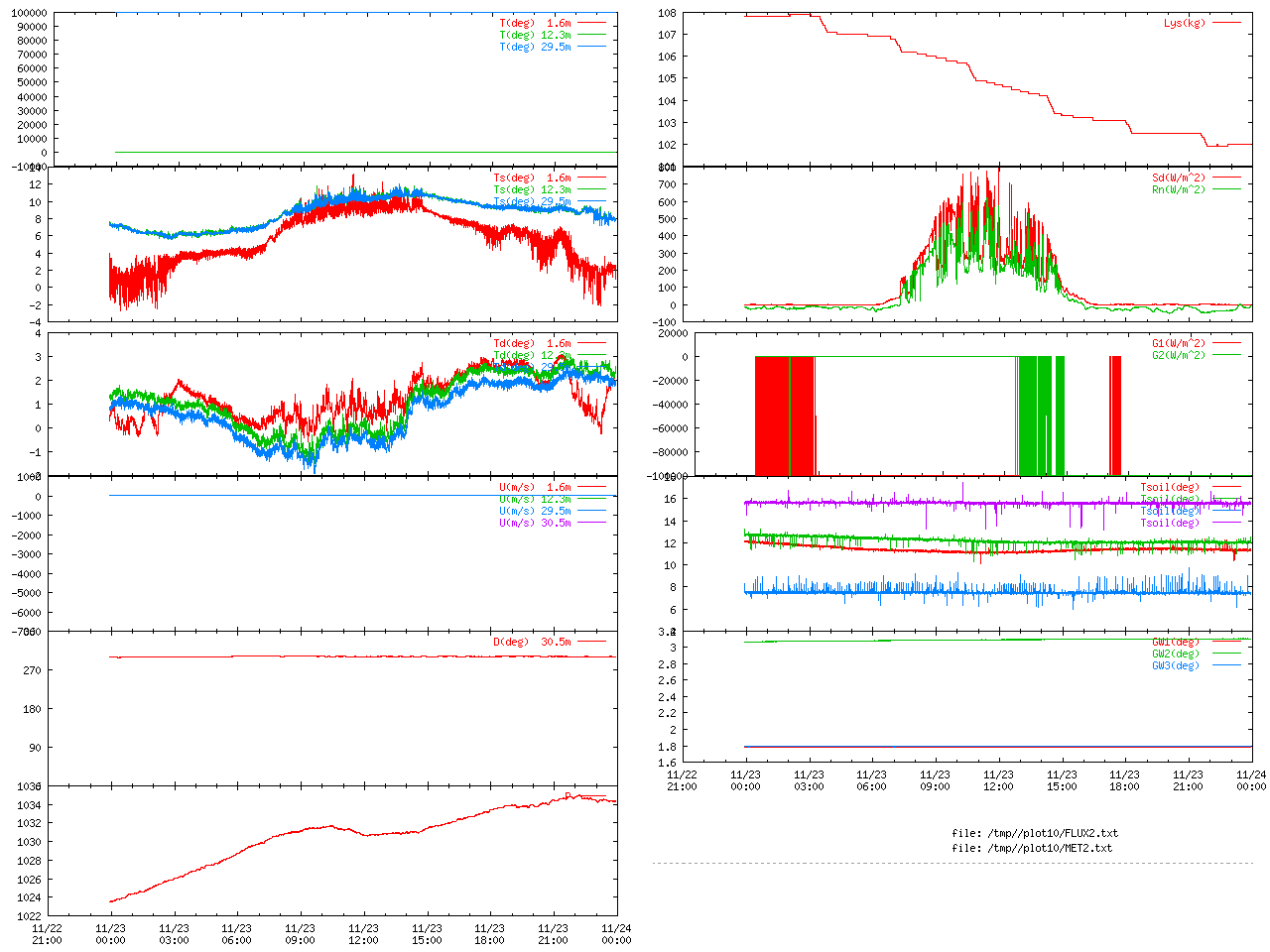This screenshot has height=952, width=1270.
Task: Pick the blue T(deg) 29.5m line sample
Action: (591, 47)
